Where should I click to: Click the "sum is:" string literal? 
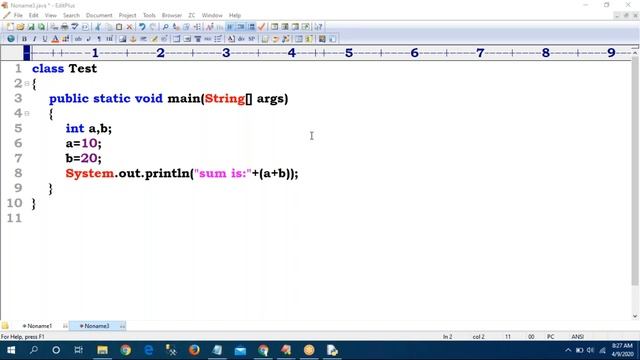[x=223, y=173]
